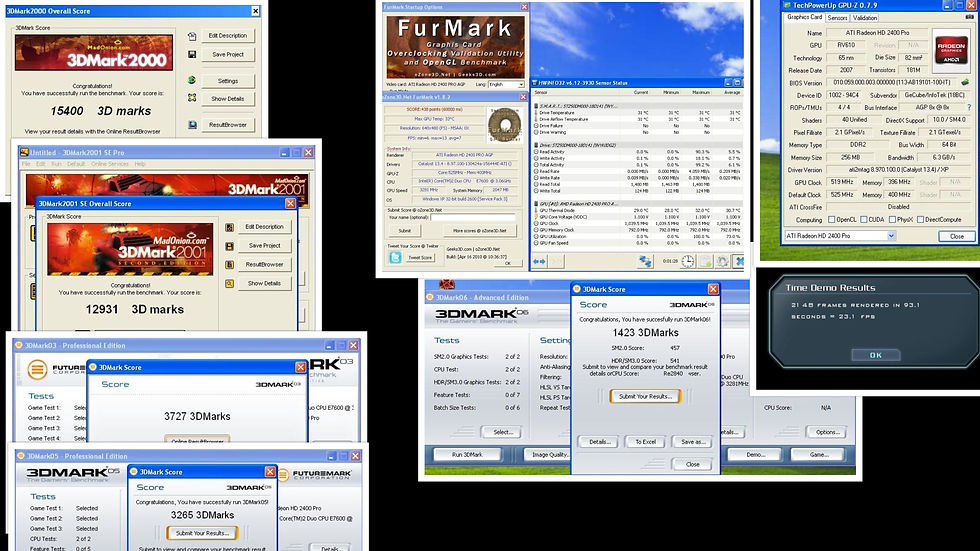Click Save Project icon in 3DMark2001 SE score
Image resolution: width=980 pixels, height=551 pixels.
tap(229, 246)
